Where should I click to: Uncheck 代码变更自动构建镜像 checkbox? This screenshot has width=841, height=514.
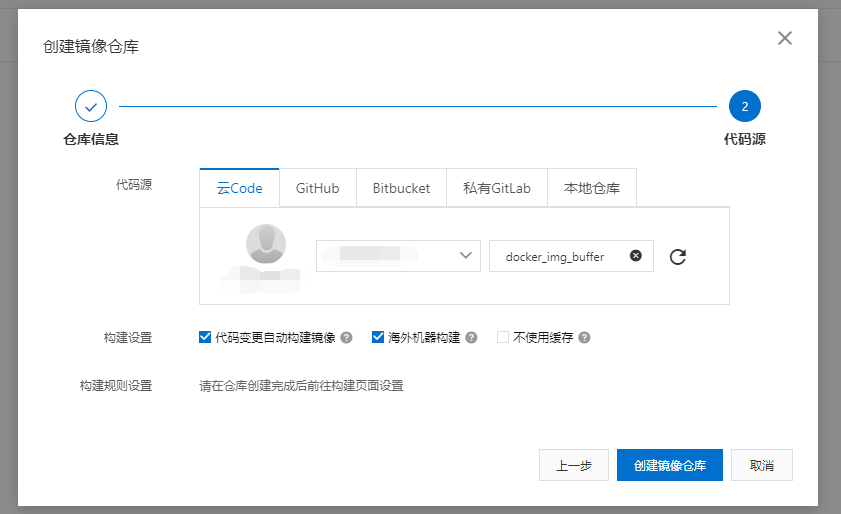(x=206, y=338)
